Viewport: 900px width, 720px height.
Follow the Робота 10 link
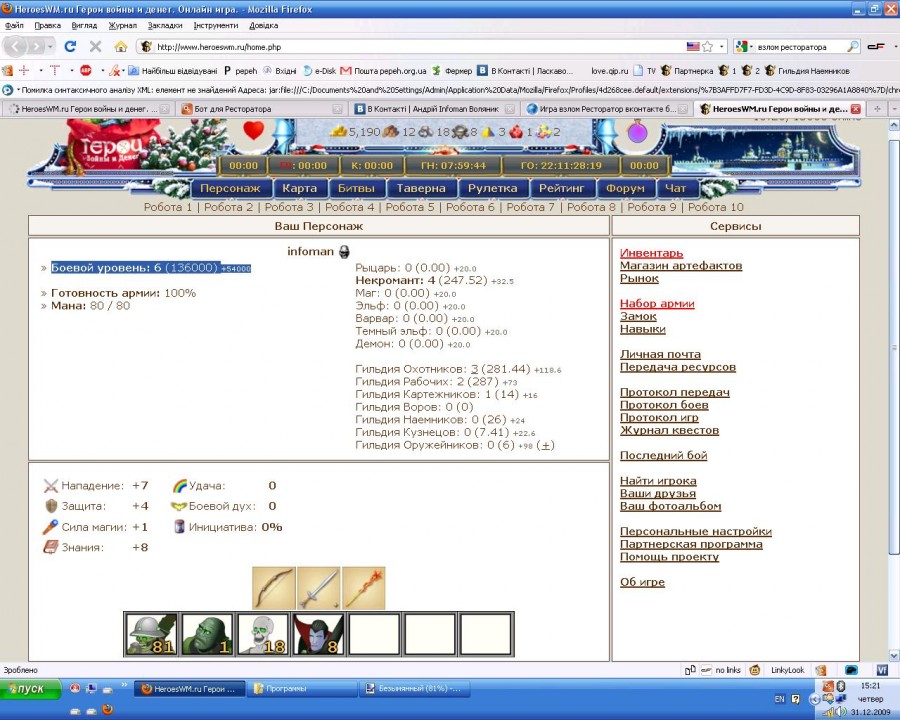click(716, 207)
